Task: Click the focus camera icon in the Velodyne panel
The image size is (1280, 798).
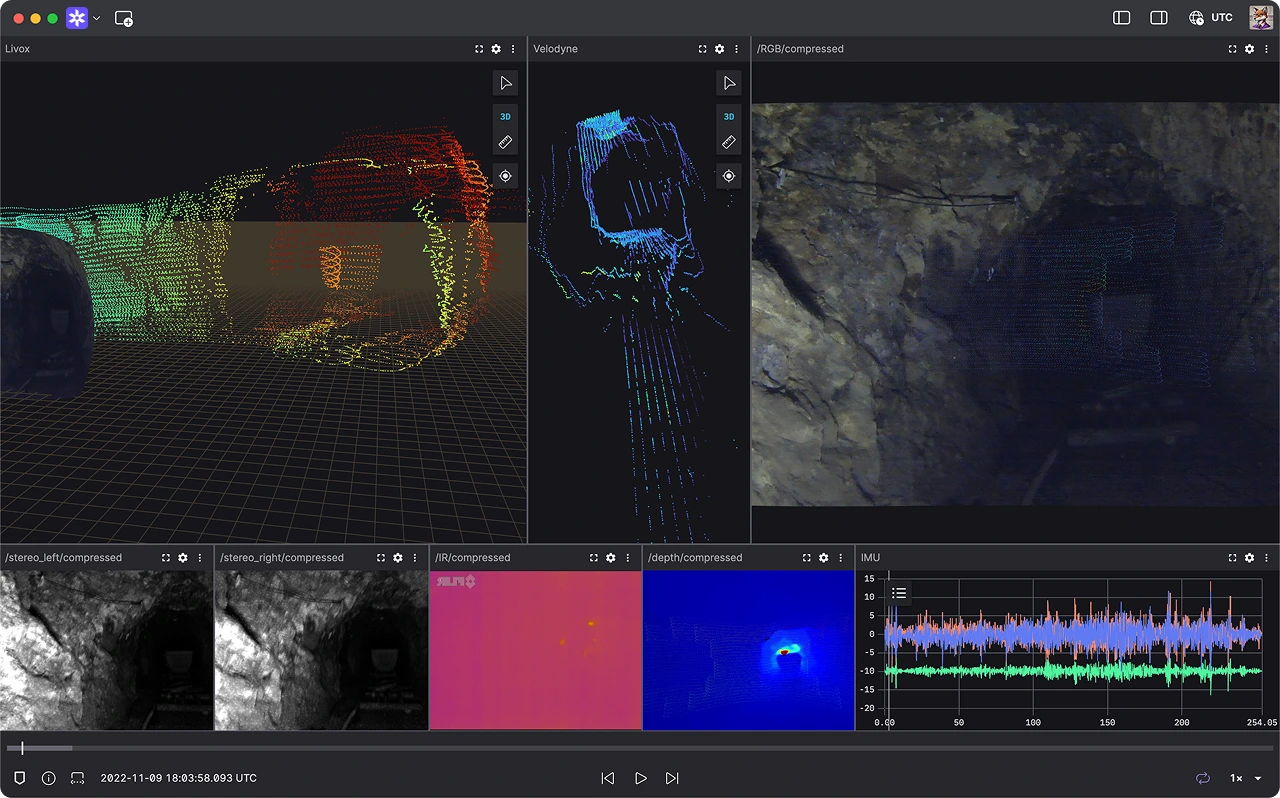Action: pyautogui.click(x=728, y=176)
